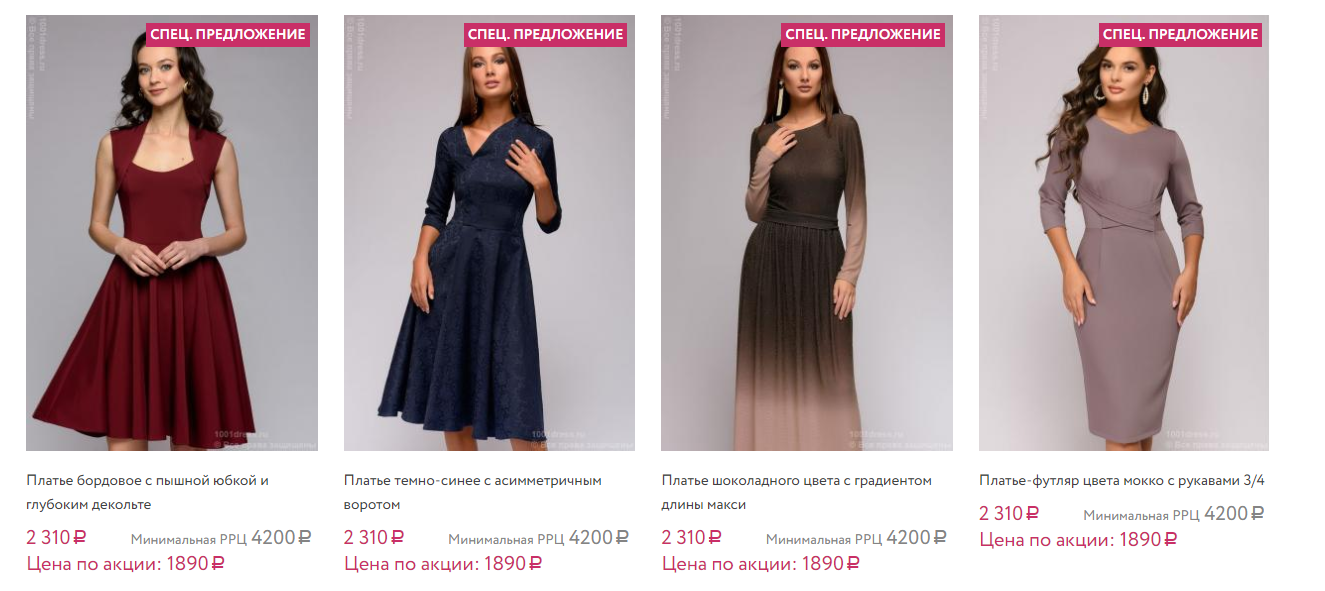Click Цена по акции under the burgundy dress
The width and height of the screenshot is (1325, 591).
125,564
